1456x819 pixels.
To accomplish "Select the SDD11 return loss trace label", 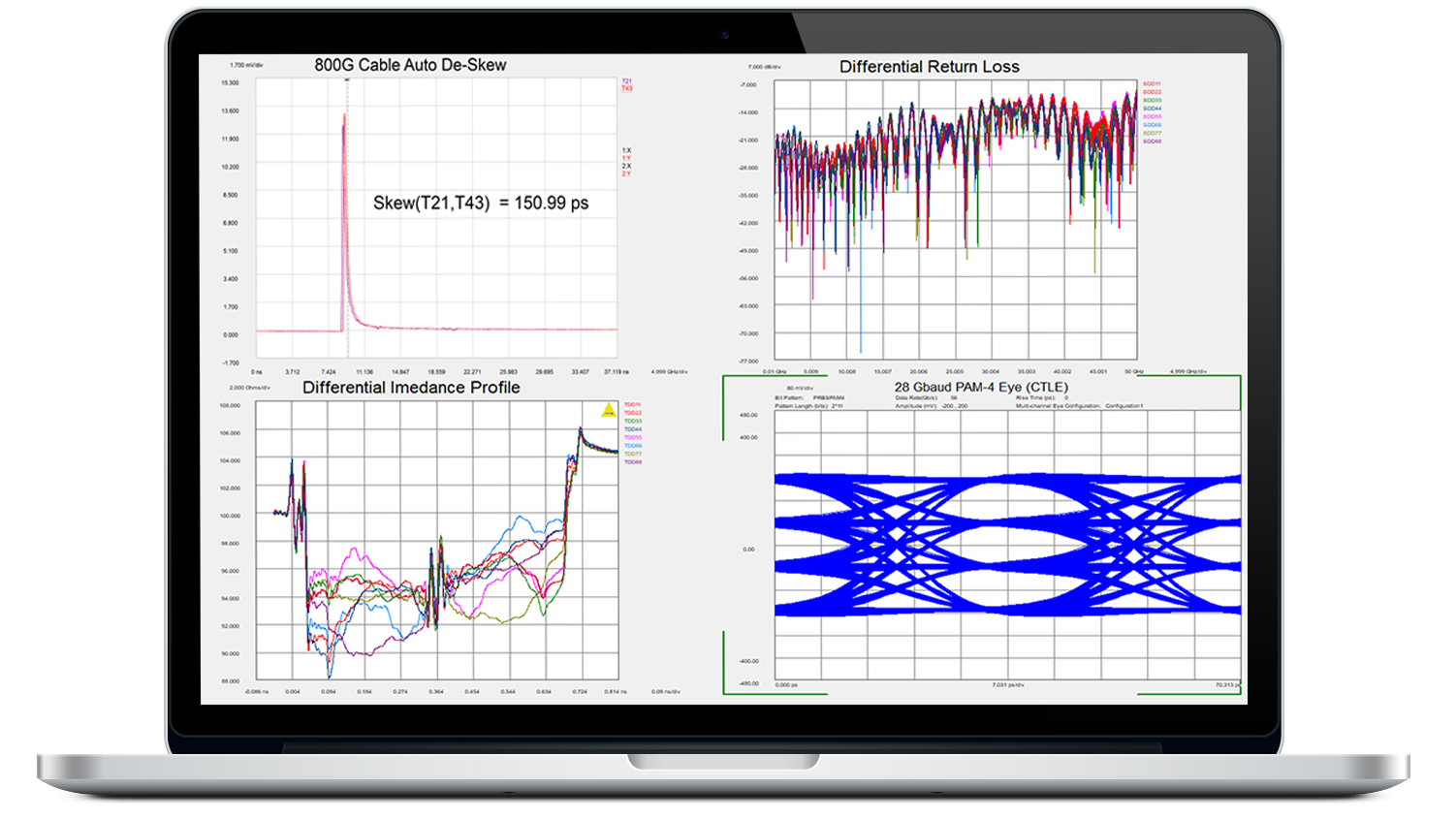I will coord(1152,83).
